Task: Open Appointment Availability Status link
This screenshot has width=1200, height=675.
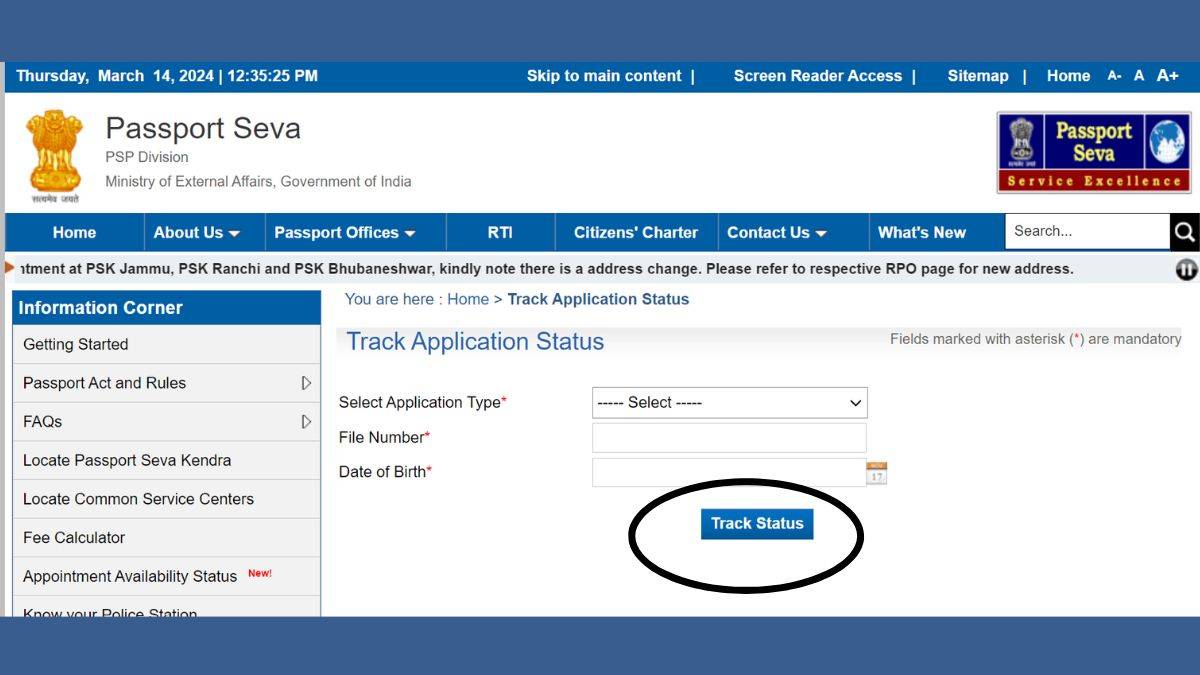Action: tap(166, 576)
